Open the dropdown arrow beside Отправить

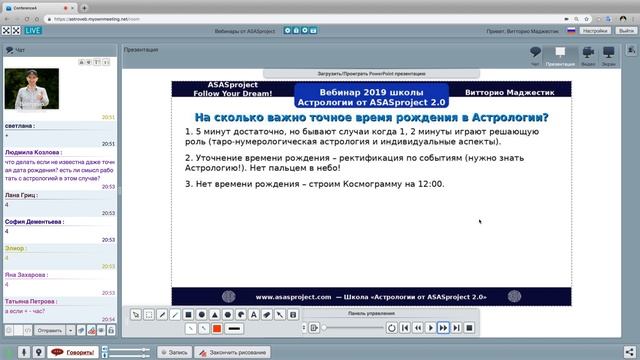71,330
